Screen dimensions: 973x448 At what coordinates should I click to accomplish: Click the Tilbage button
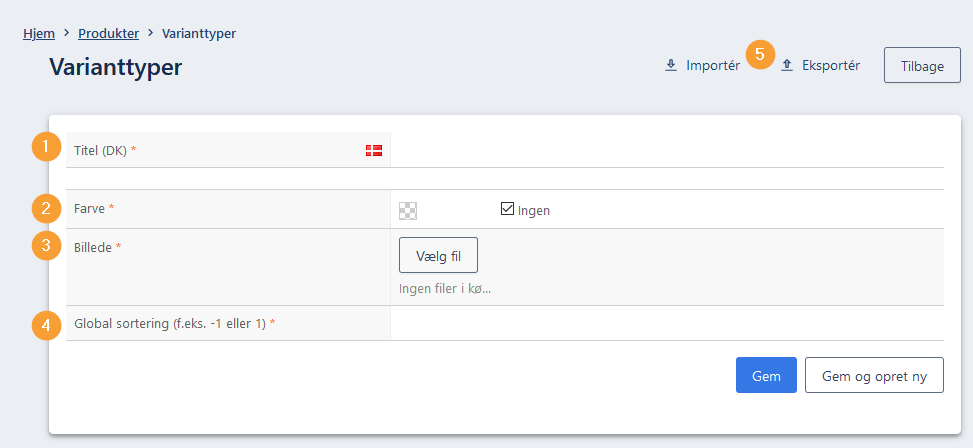click(922, 65)
